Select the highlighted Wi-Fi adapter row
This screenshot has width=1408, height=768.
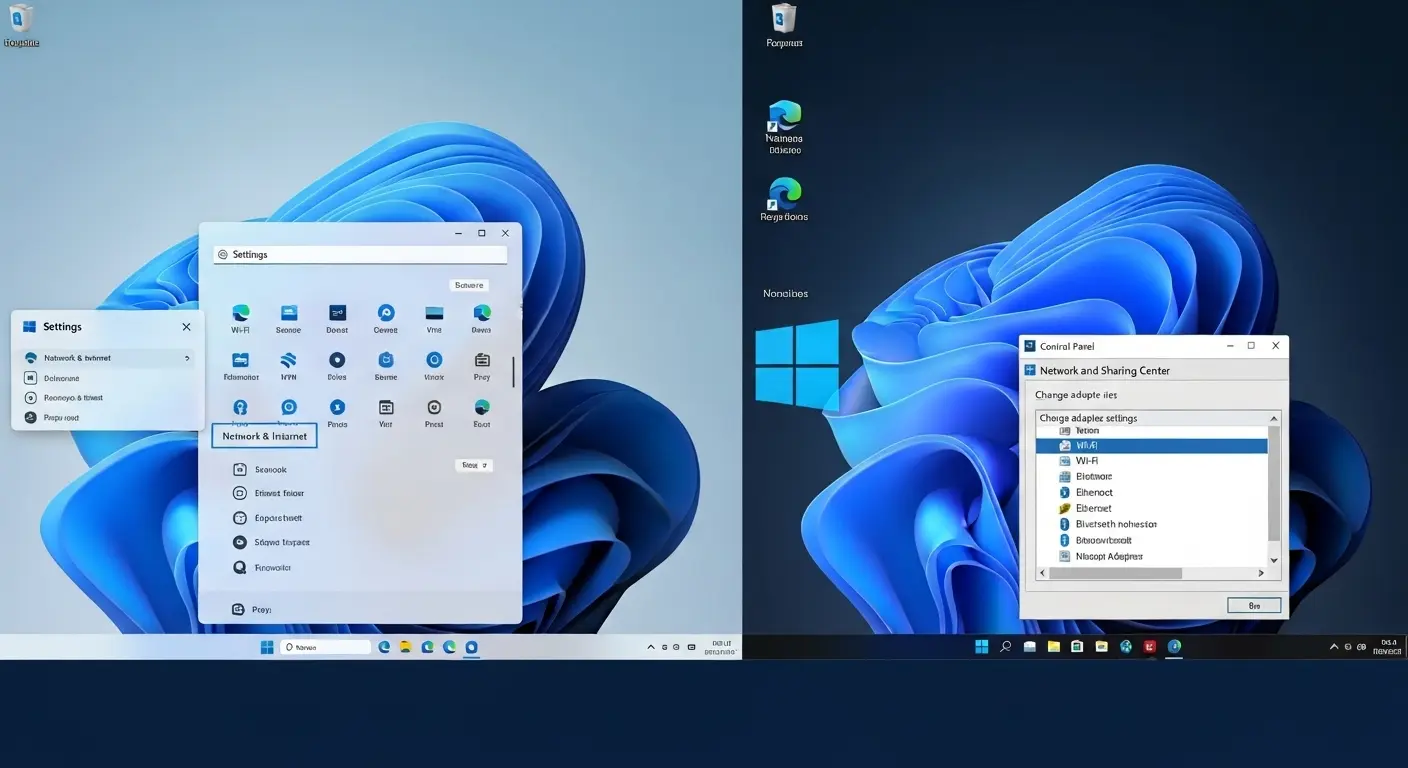pos(1152,445)
